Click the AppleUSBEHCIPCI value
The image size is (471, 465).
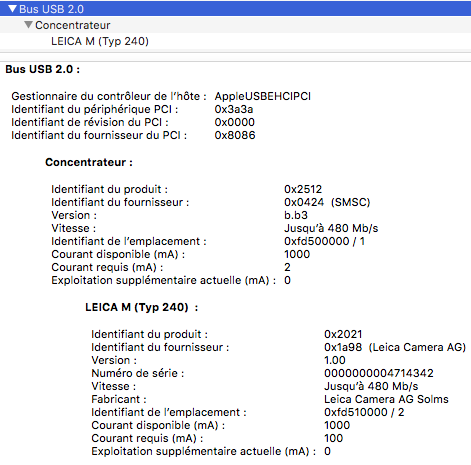pos(263,96)
